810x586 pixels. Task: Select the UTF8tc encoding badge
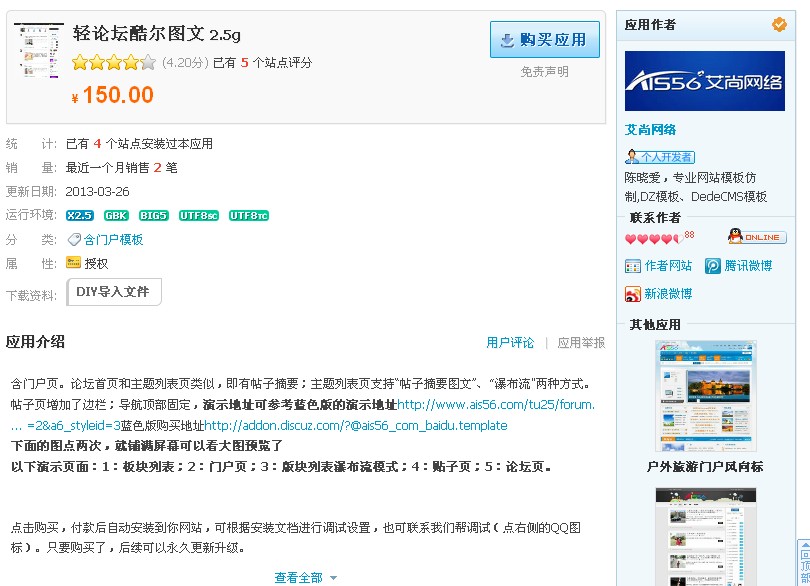249,215
